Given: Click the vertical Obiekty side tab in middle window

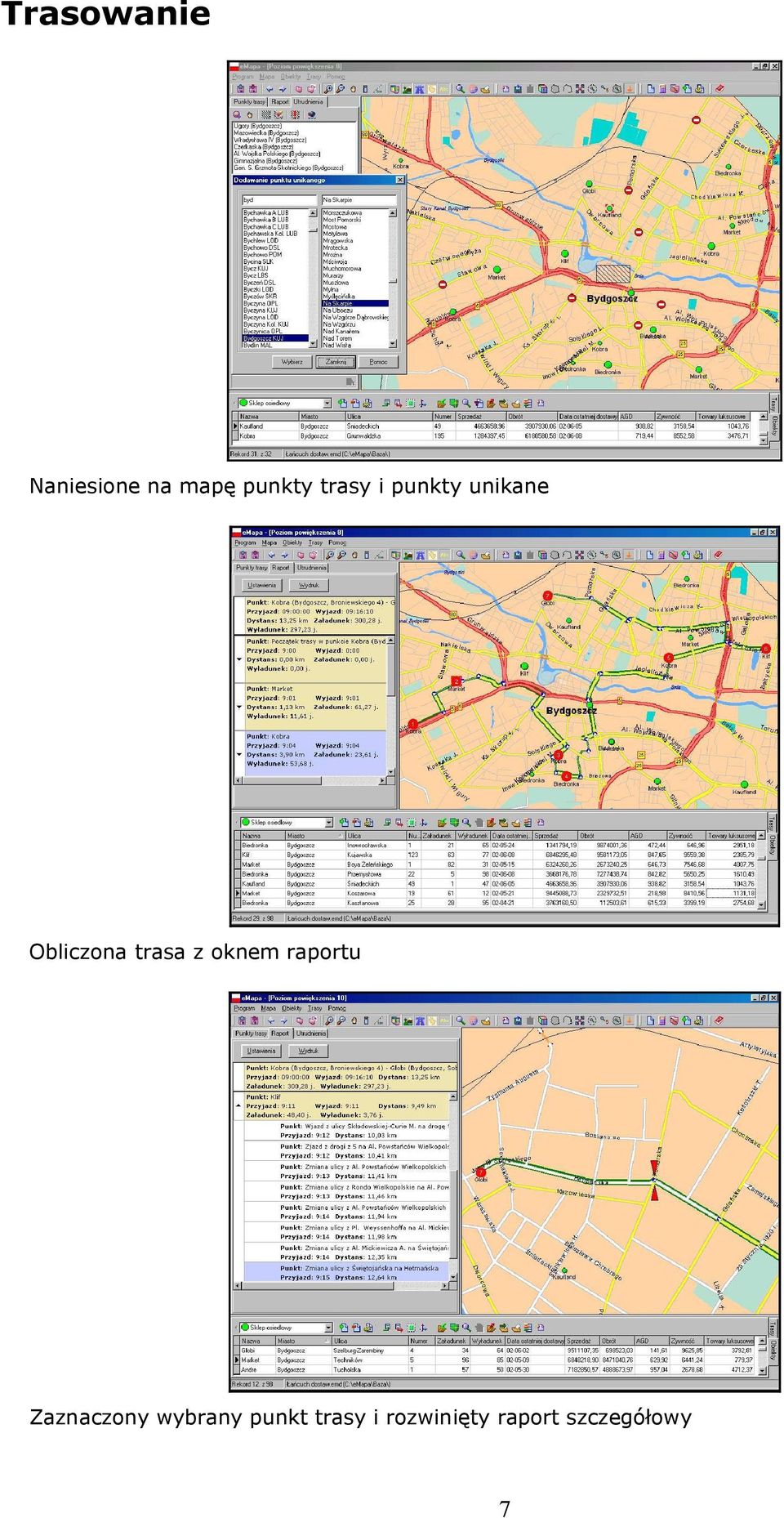Looking at the screenshot, I should pyautogui.click(x=773, y=846).
